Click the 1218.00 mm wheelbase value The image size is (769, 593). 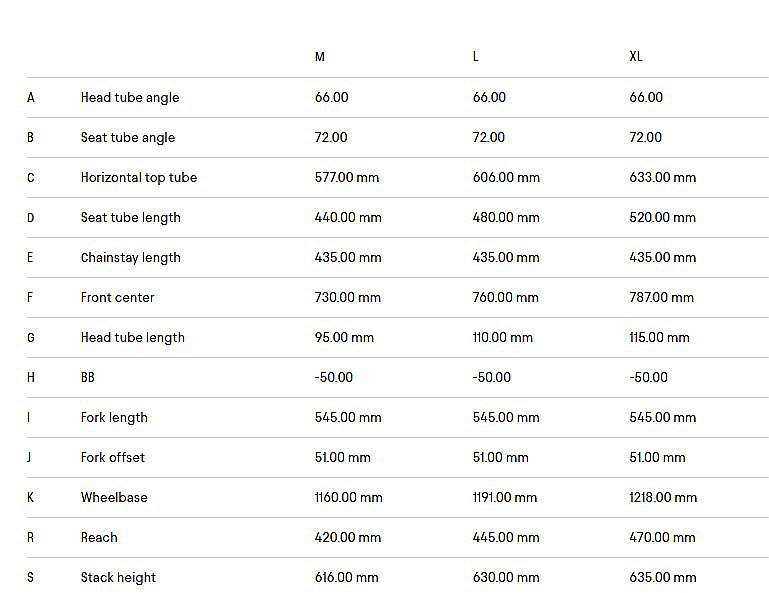pyautogui.click(x=664, y=497)
